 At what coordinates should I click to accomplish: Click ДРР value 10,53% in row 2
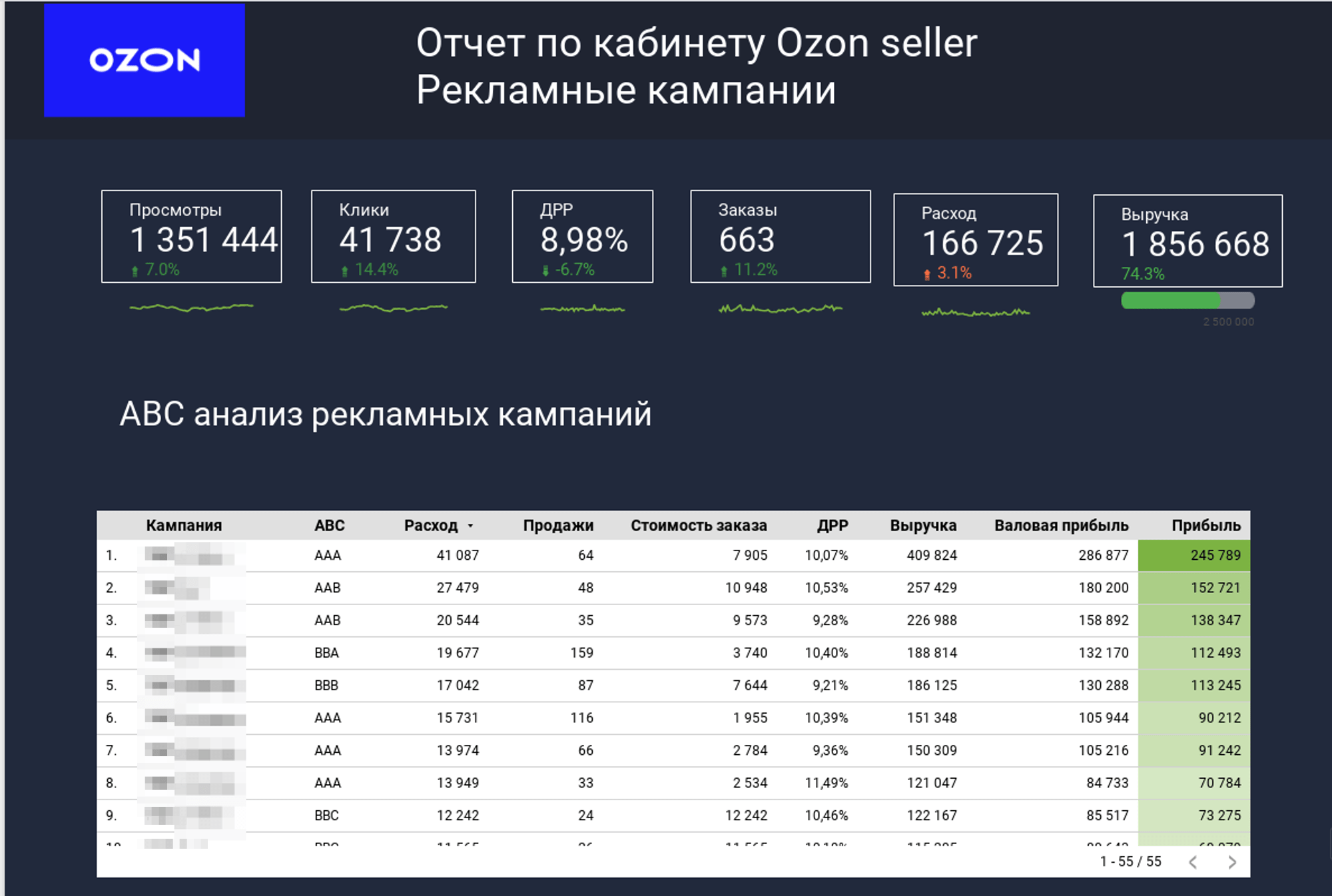[826, 588]
